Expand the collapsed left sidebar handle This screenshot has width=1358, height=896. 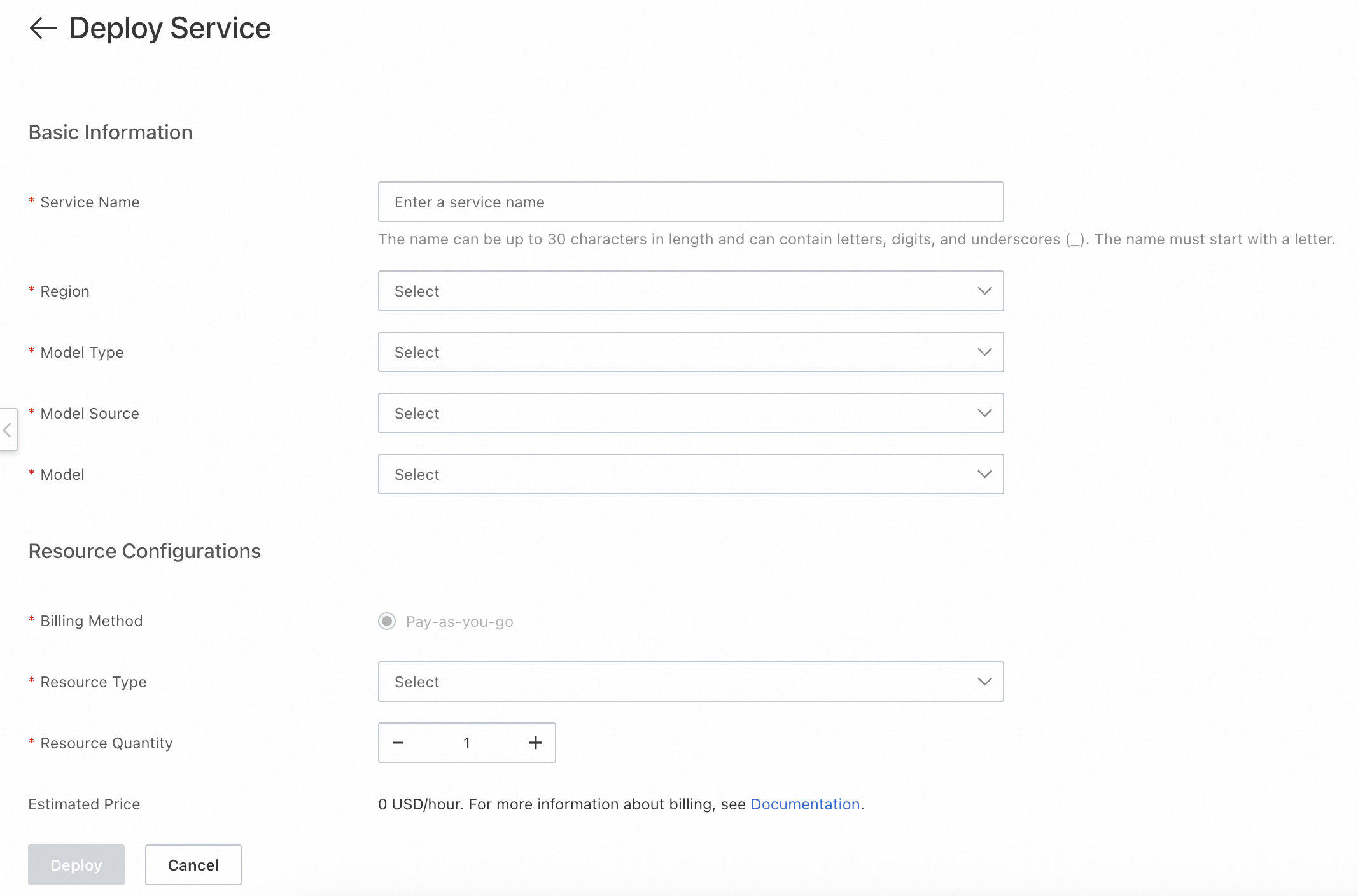click(8, 430)
